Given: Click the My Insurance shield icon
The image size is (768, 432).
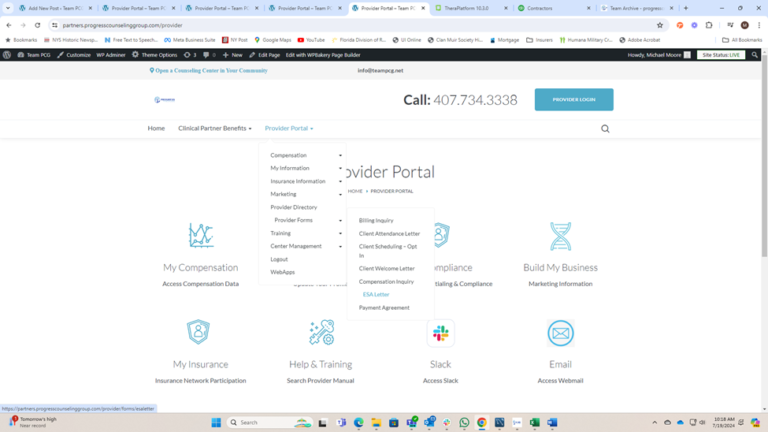Looking at the screenshot, I should [198, 332].
